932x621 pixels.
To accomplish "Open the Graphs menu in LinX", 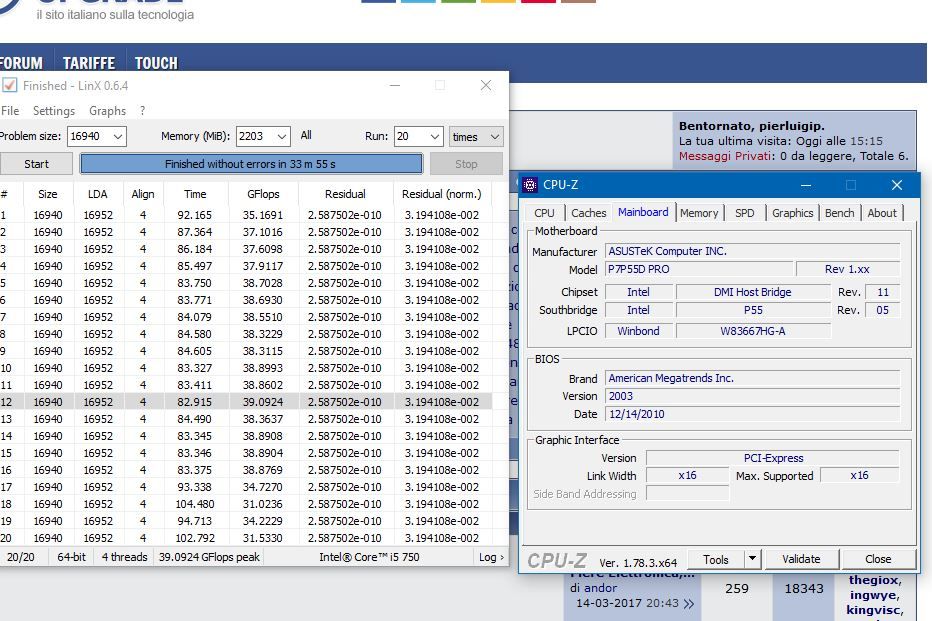I will tap(107, 111).
